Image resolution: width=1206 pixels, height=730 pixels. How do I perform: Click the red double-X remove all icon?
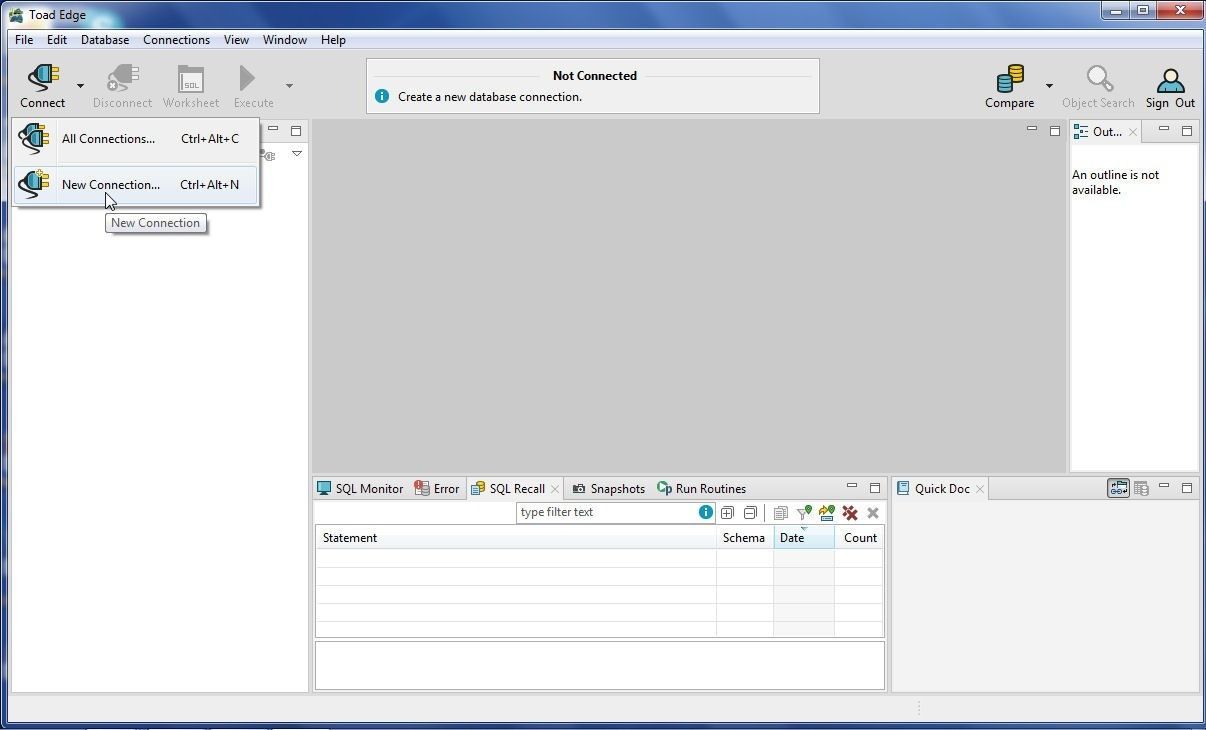[x=850, y=513]
